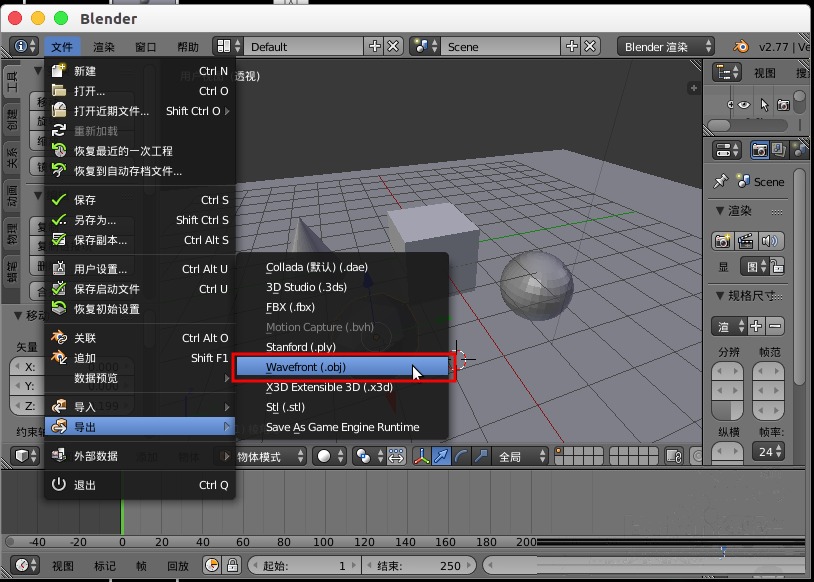Enable rotate manipulator arc icon

(460, 457)
